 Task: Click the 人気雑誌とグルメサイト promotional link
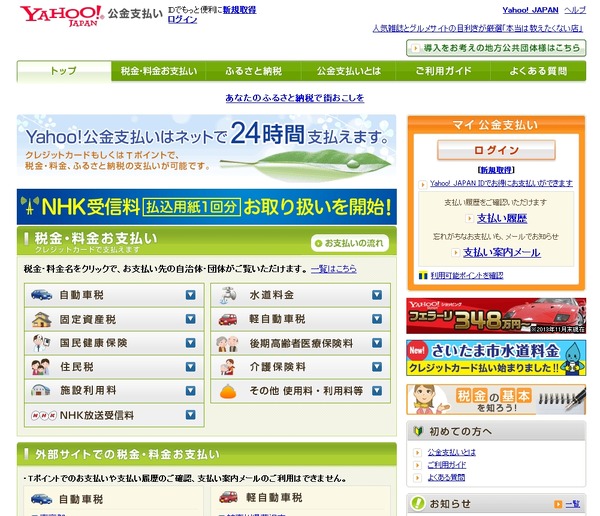tap(478, 28)
